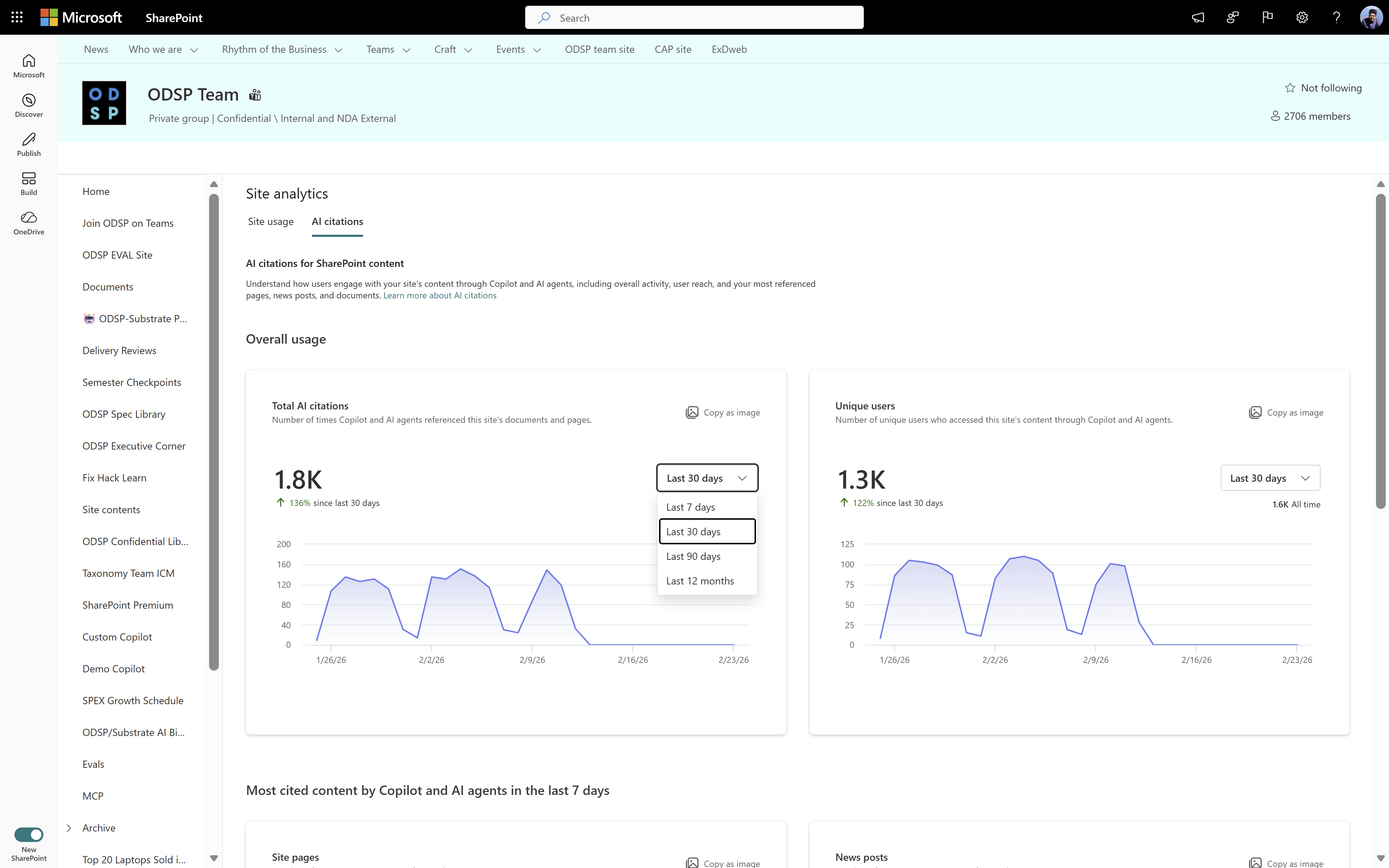Expand the Archive navigation item
Viewport: 1389px width, 868px height.
(69, 827)
